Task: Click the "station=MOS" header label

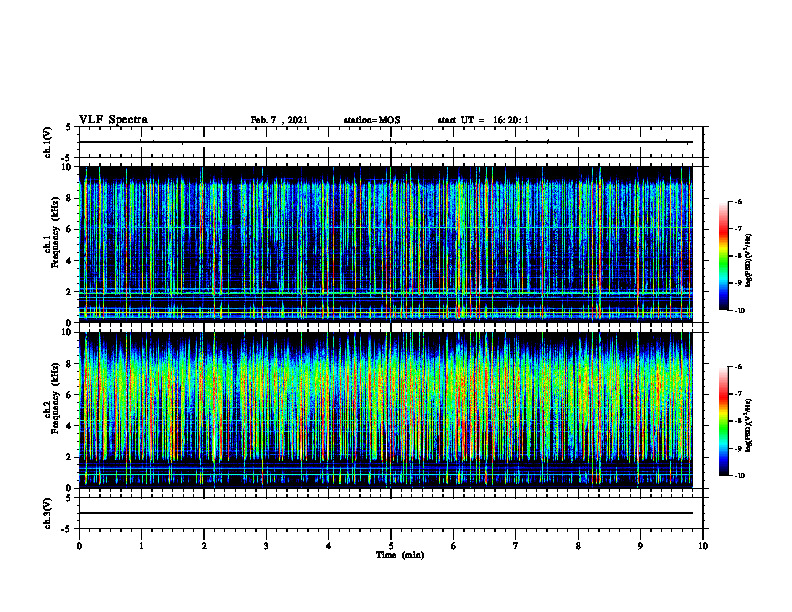Action: 372,120
